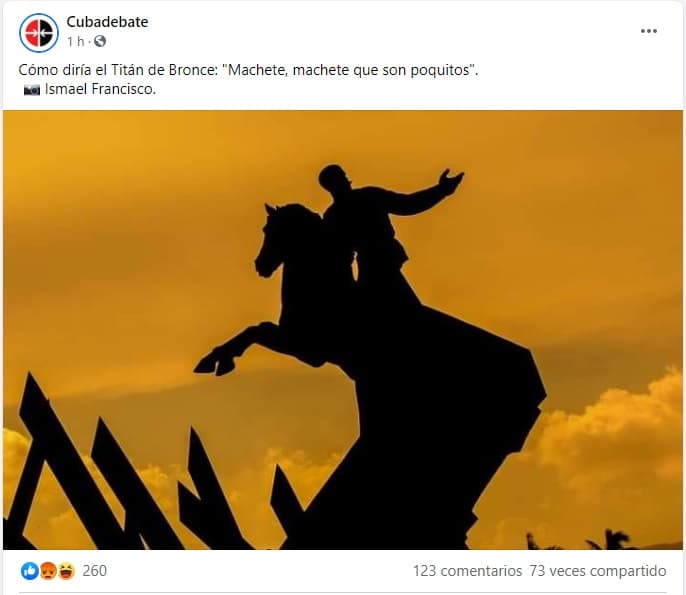Click the rider's outstretched hand in photo
This screenshot has width=686, height=595.
tap(451, 179)
